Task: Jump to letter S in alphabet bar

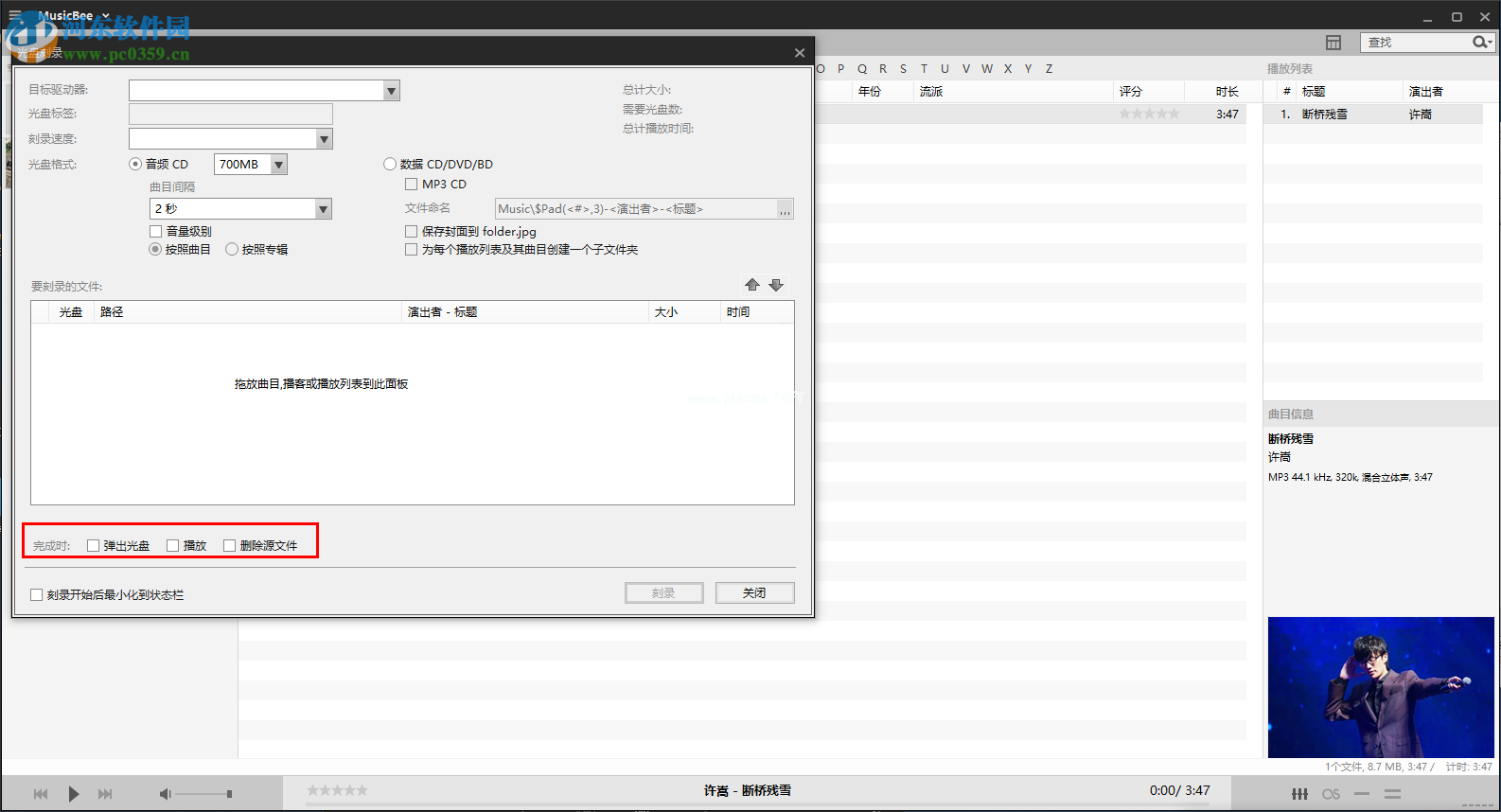Action: pos(904,68)
